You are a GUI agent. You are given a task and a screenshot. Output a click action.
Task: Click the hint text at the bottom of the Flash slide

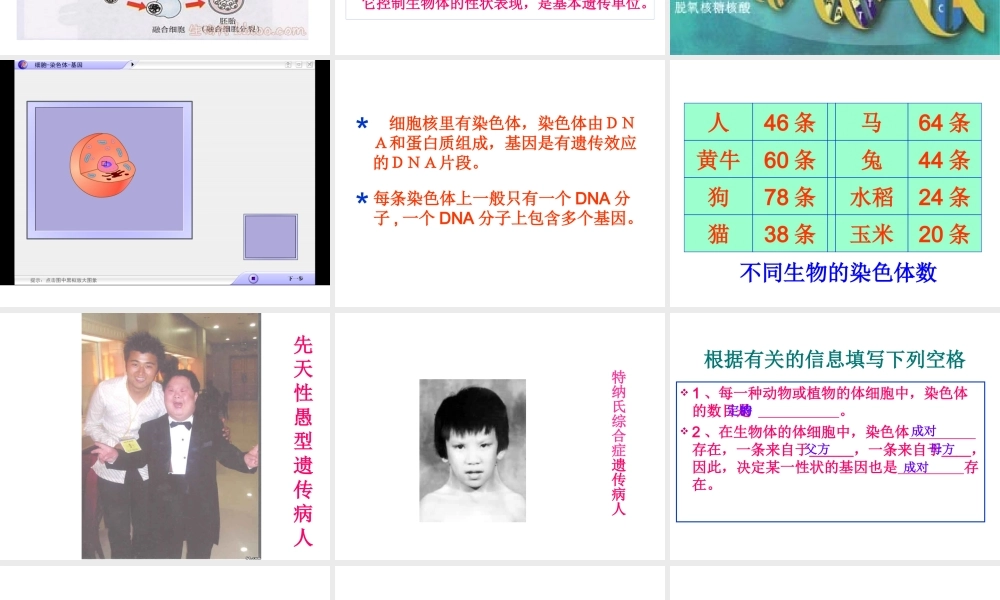tap(63, 280)
